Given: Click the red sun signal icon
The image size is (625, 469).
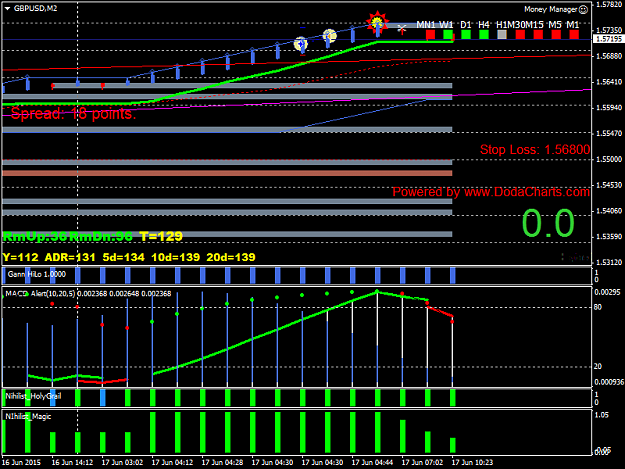Looking at the screenshot, I should coord(377,22).
